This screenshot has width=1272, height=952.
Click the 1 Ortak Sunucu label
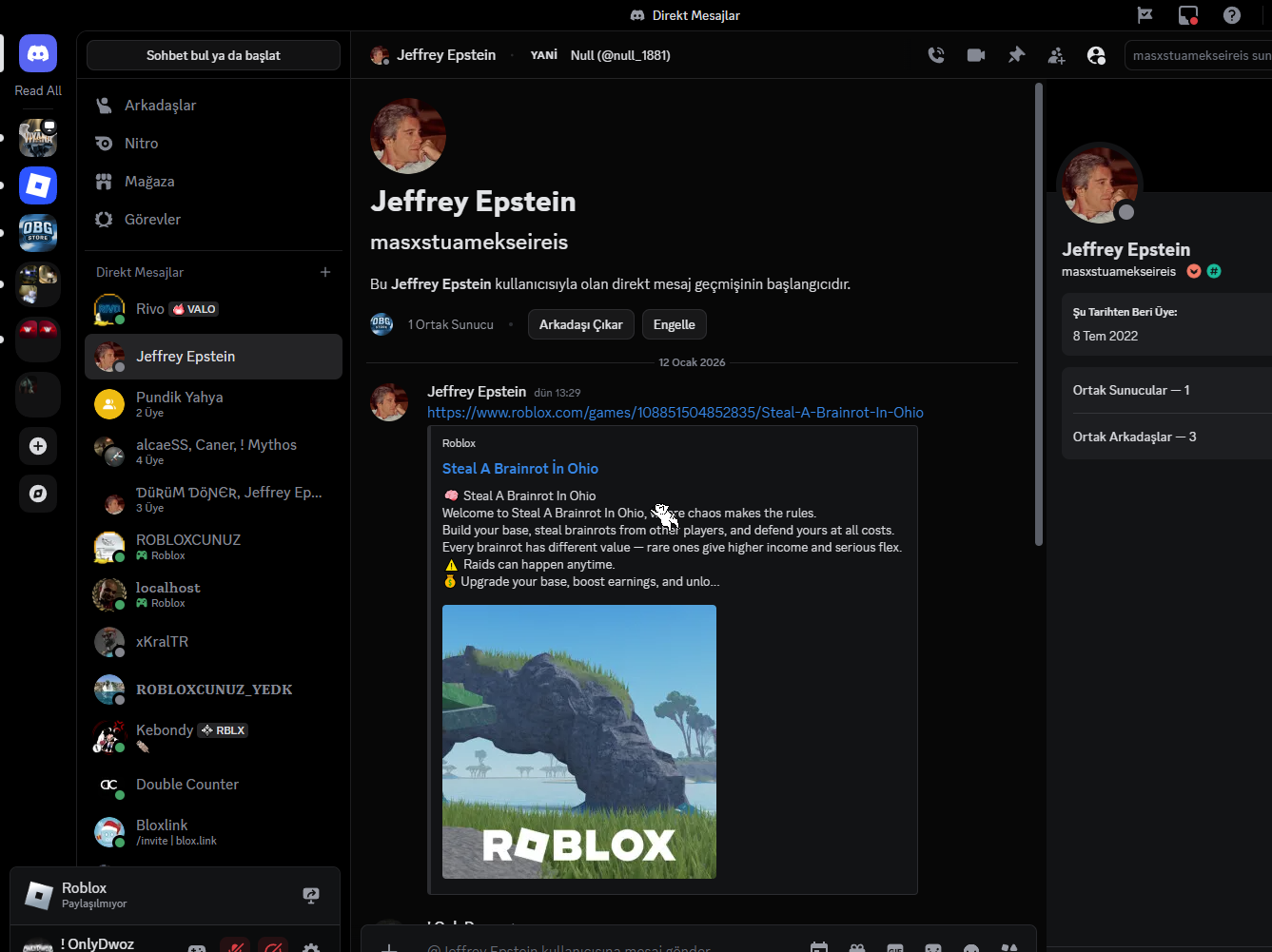pos(451,324)
